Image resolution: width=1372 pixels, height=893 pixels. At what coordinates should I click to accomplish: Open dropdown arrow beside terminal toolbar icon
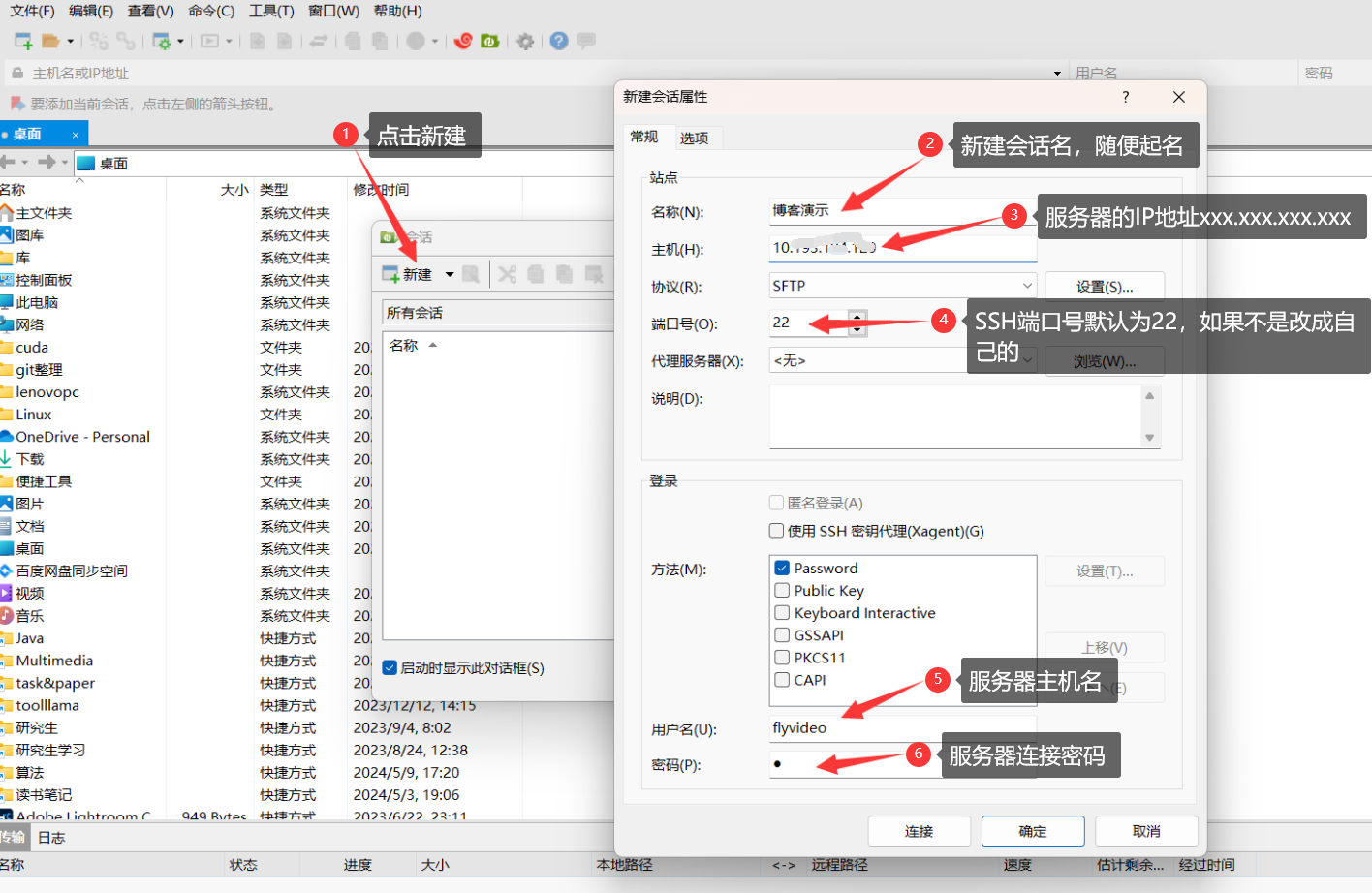(229, 41)
